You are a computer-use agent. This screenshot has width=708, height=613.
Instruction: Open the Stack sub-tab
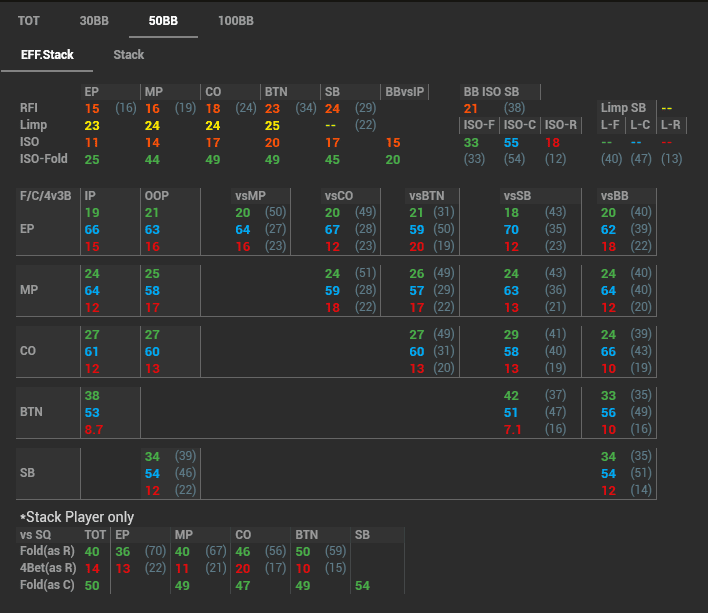128,55
